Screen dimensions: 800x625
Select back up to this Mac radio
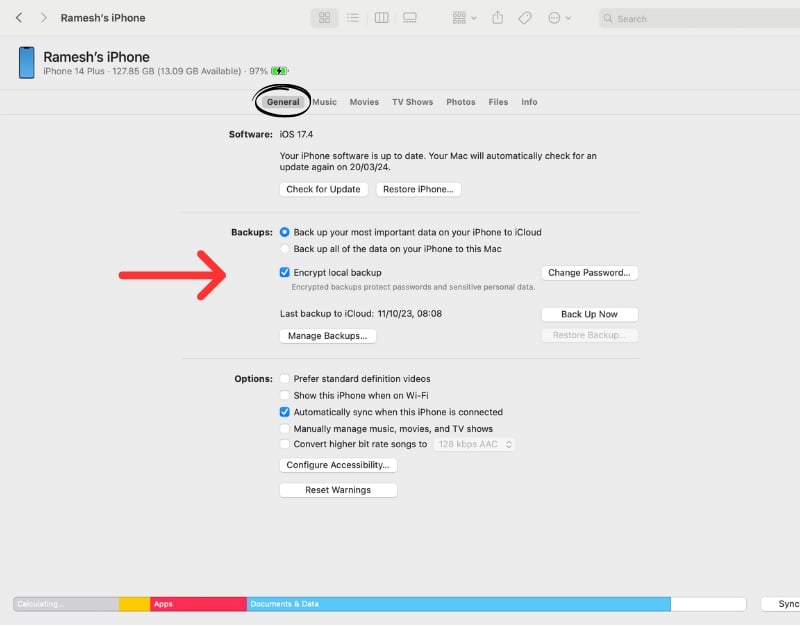coord(284,249)
